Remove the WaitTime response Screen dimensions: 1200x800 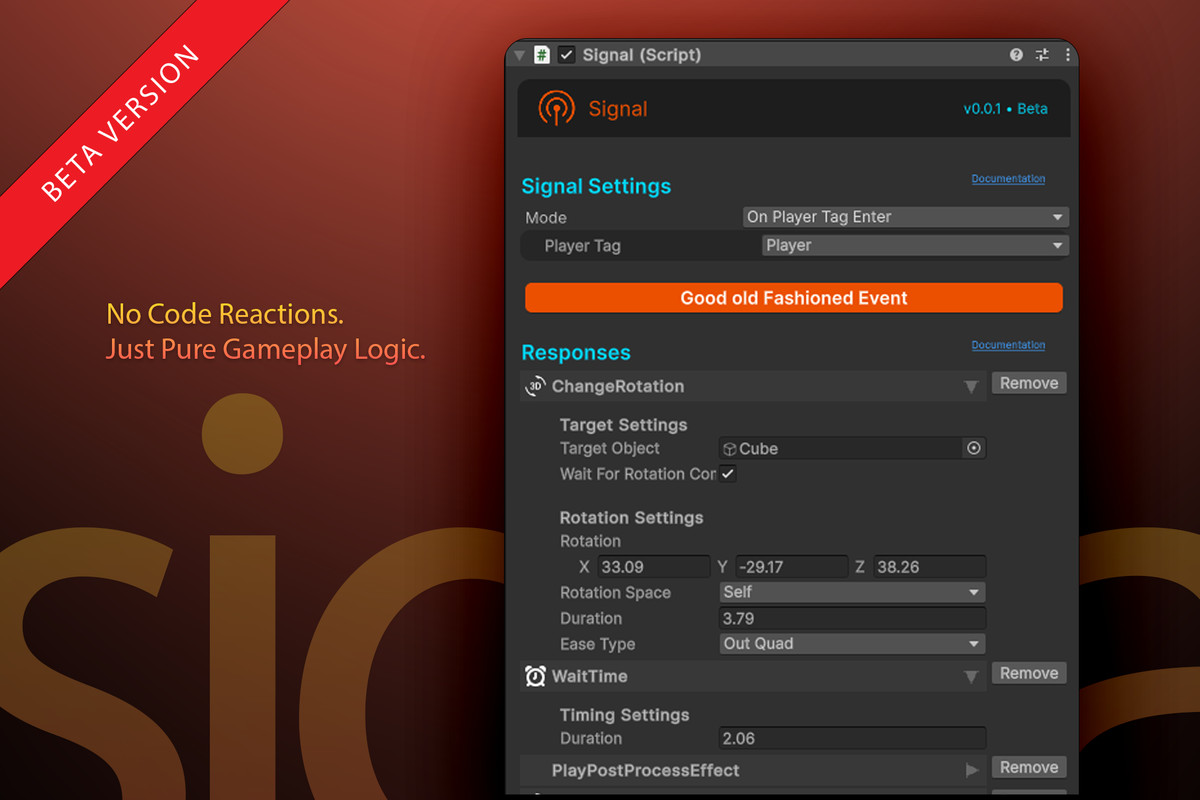pos(1029,673)
